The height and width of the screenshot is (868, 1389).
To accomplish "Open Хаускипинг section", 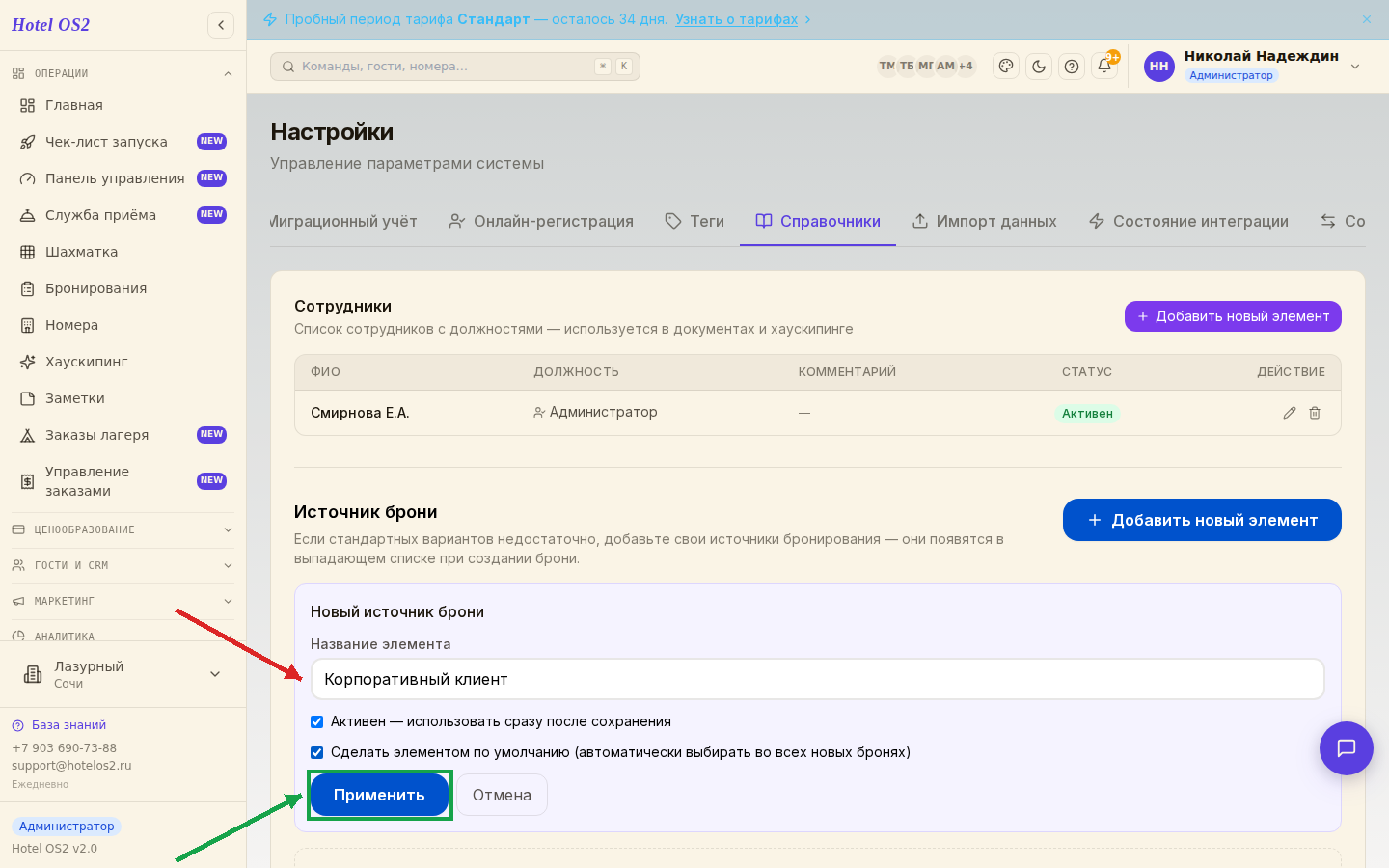I will (123, 362).
